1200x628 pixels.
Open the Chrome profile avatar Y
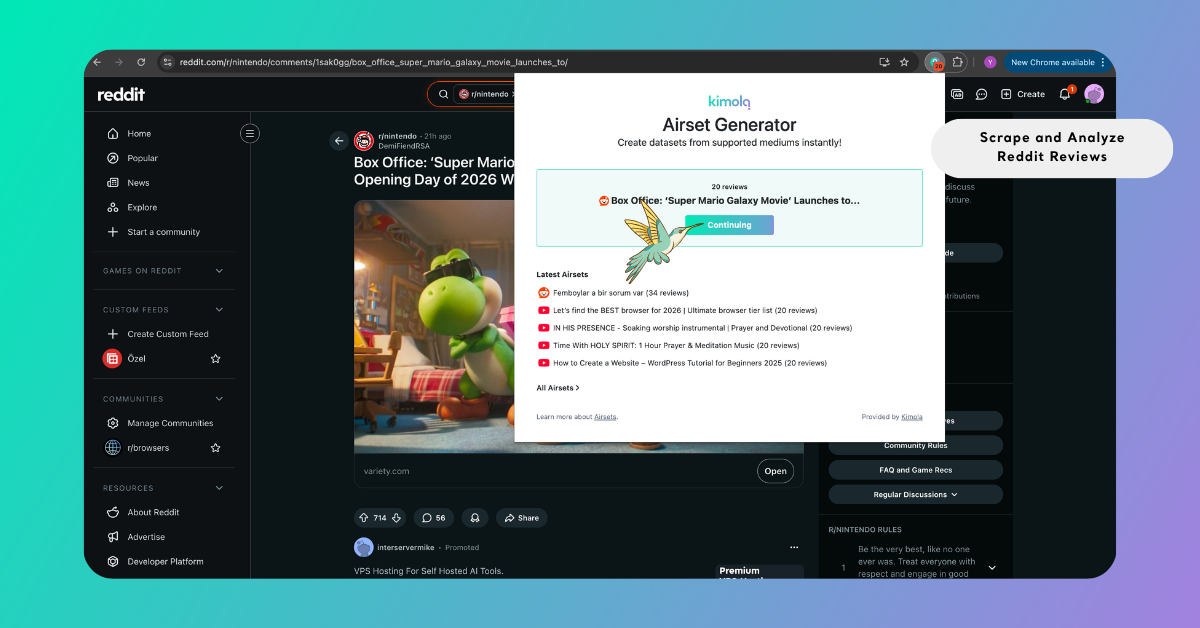(990, 62)
